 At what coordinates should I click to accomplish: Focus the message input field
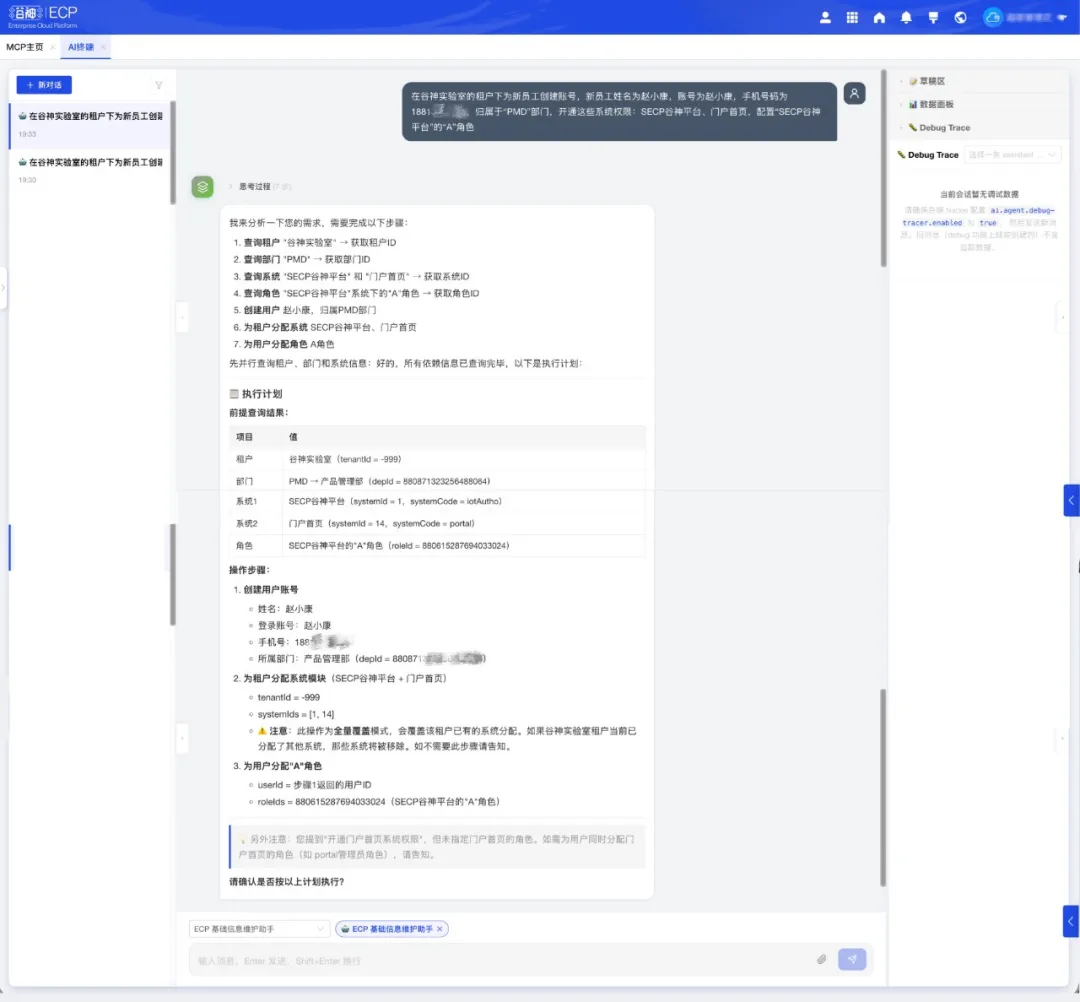pyautogui.click(x=503, y=960)
